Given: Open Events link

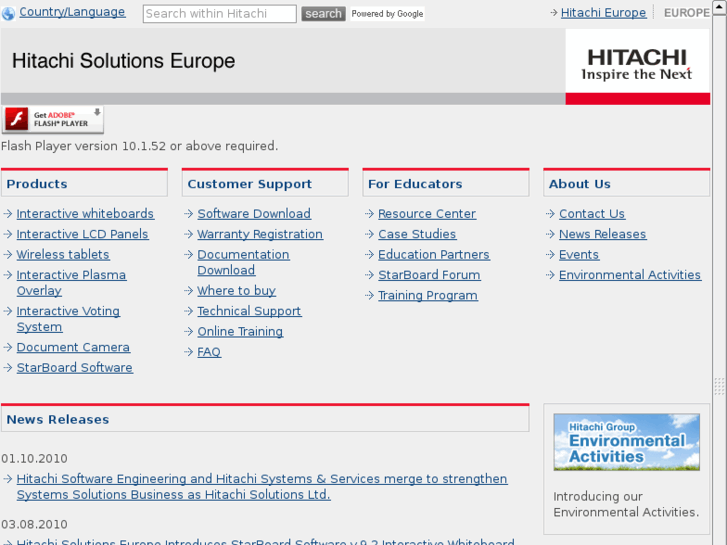Looking at the screenshot, I should pyautogui.click(x=579, y=255).
